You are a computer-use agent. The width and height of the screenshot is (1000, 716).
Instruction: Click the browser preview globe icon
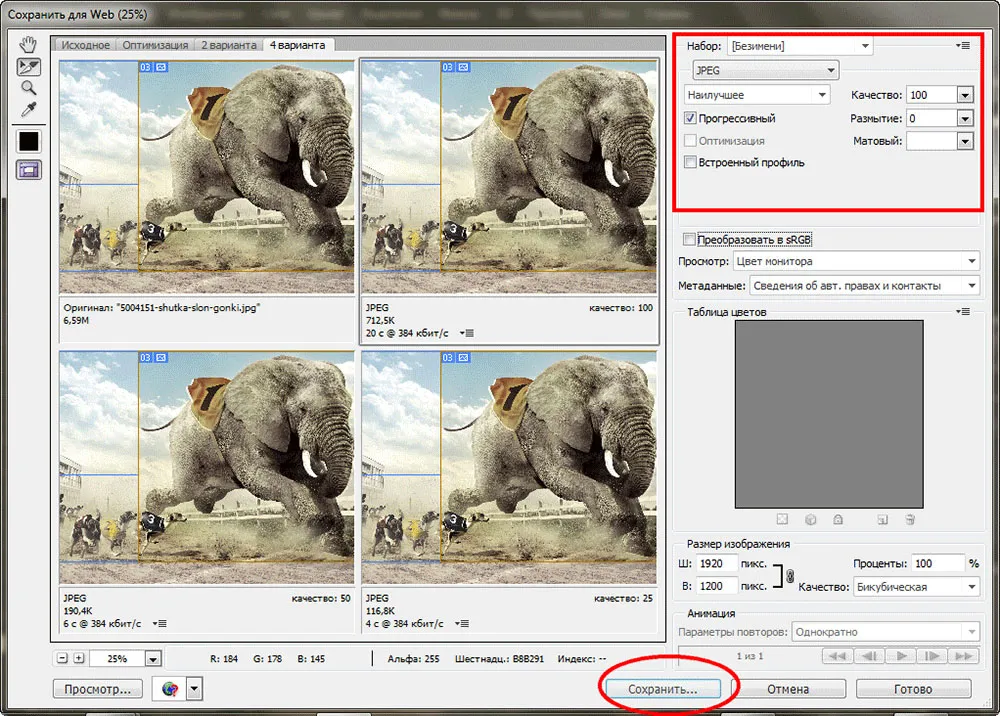(170, 689)
